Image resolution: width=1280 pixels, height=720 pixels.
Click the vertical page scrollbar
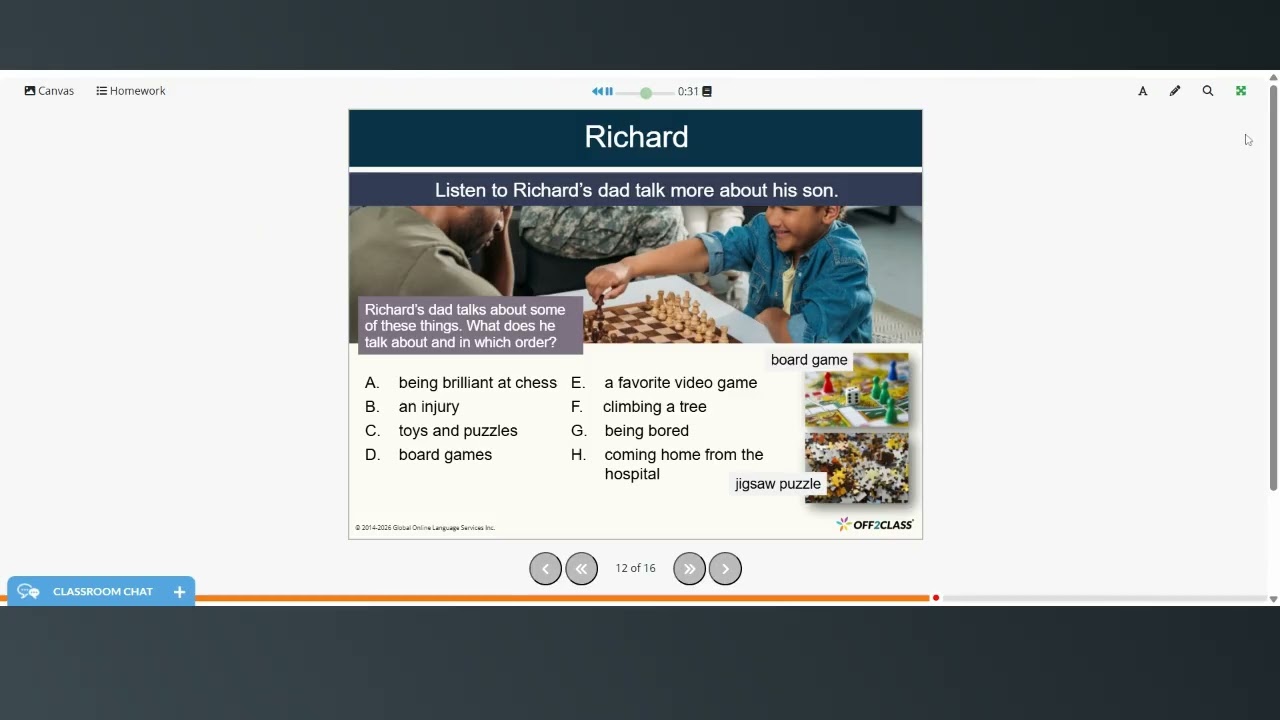(x=1273, y=288)
